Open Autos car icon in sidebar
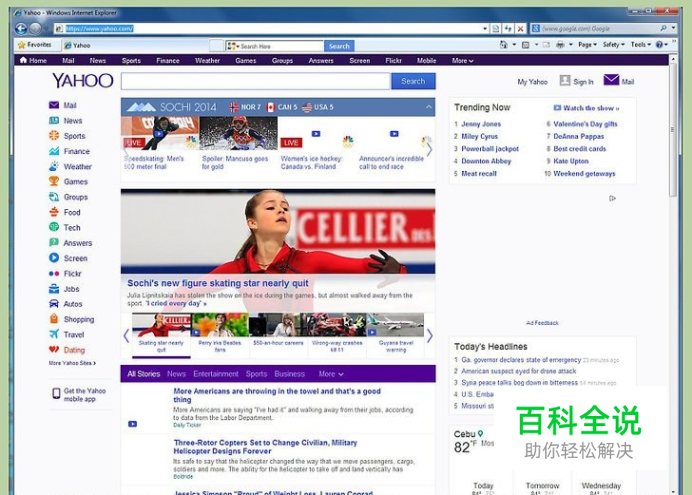The height and width of the screenshot is (495, 692). pyautogui.click(x=54, y=304)
